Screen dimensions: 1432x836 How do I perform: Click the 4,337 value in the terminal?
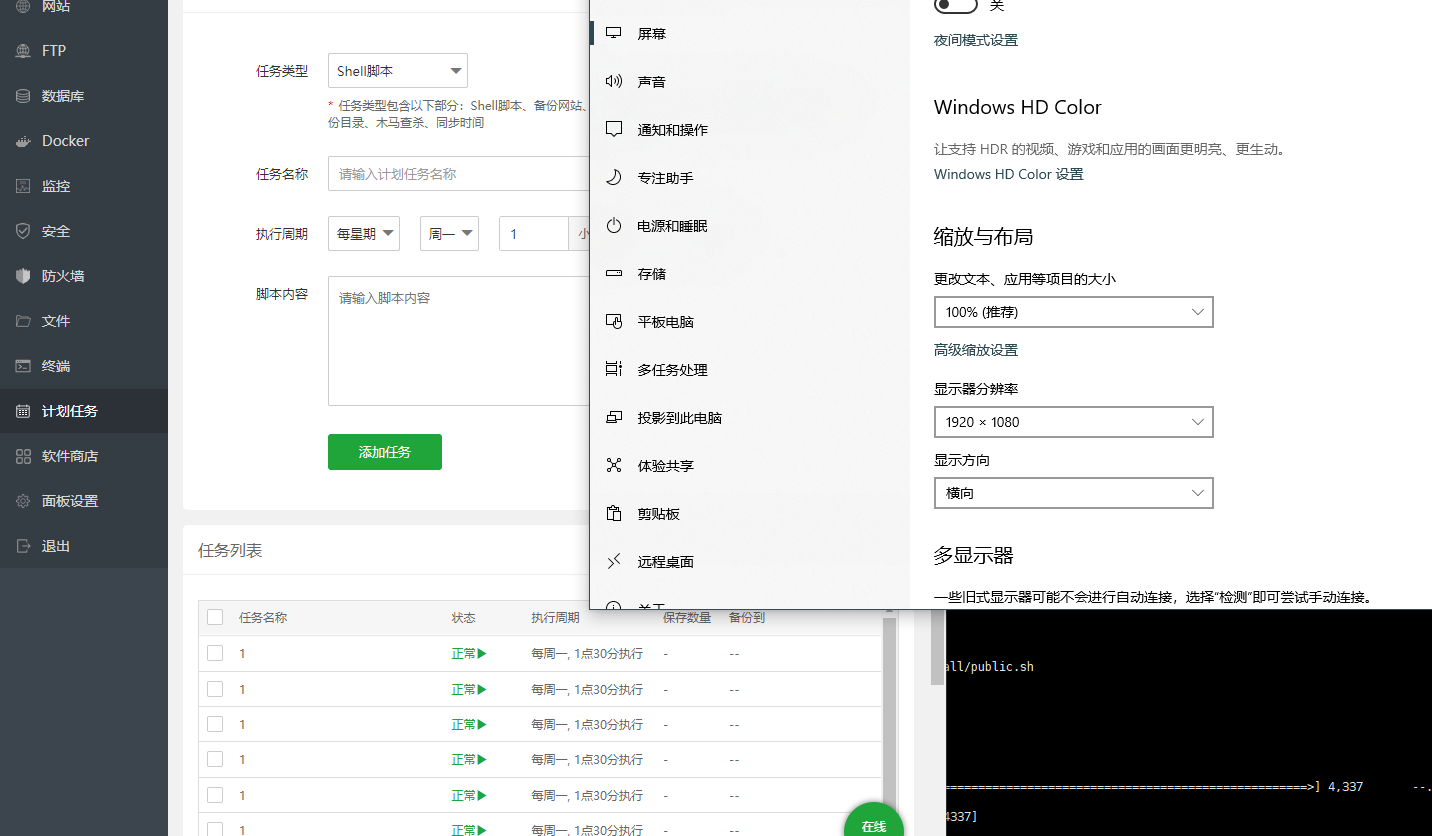tap(1346, 787)
